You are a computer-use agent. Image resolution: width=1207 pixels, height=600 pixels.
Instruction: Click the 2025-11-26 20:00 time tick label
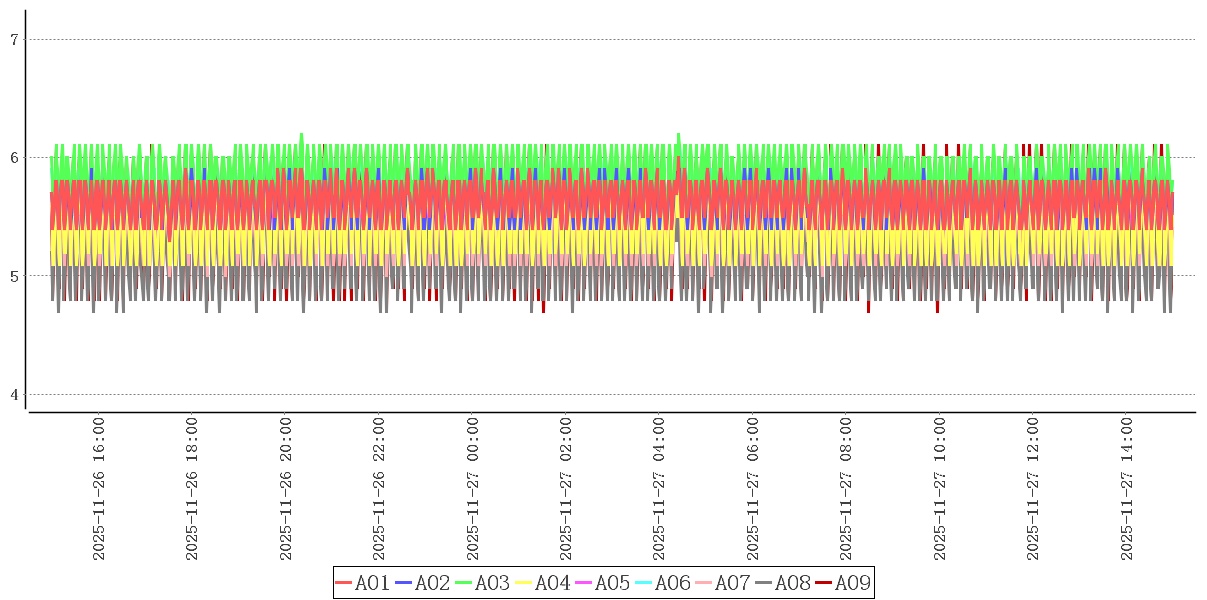pyautogui.click(x=286, y=489)
